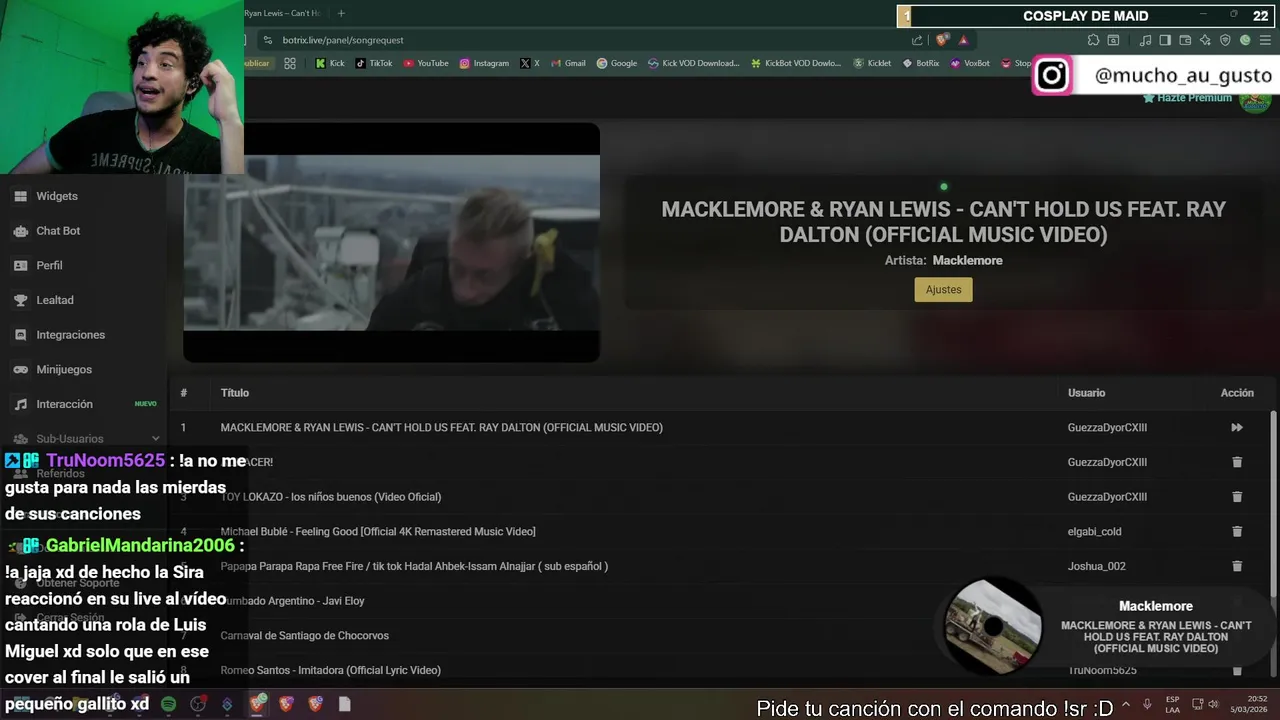Select the Romeo Santos - Imitadora row title
The height and width of the screenshot is (720, 1280).
pos(330,670)
